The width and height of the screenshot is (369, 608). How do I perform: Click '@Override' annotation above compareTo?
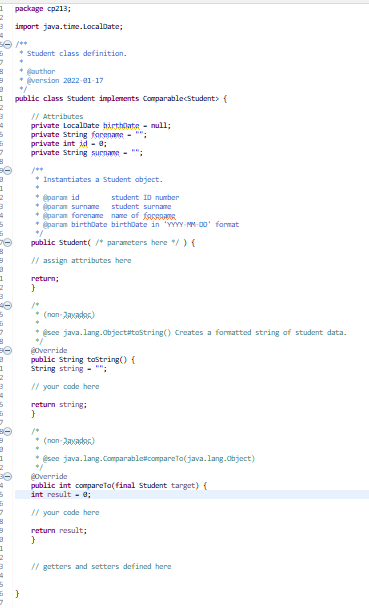[49, 477]
